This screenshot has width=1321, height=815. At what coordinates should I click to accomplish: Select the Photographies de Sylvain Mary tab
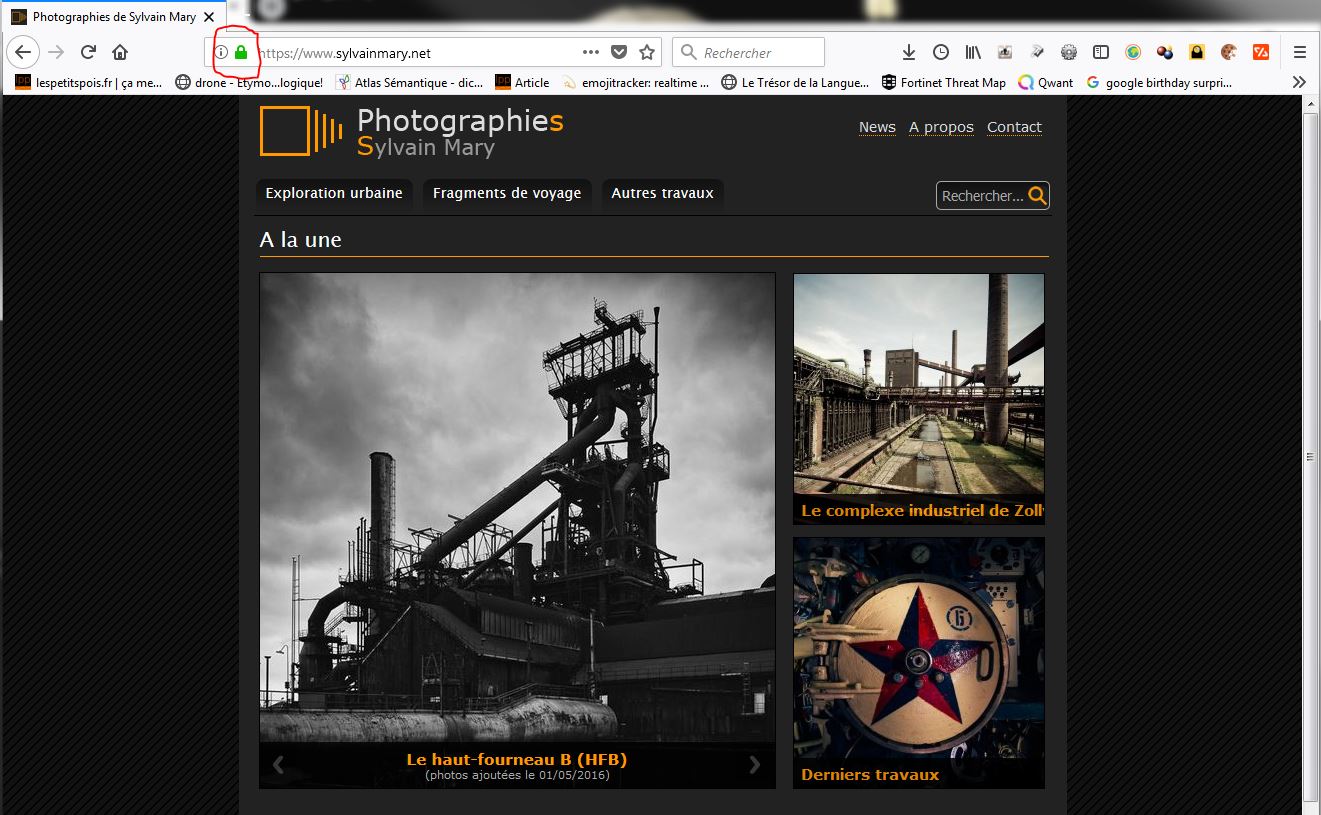point(113,17)
